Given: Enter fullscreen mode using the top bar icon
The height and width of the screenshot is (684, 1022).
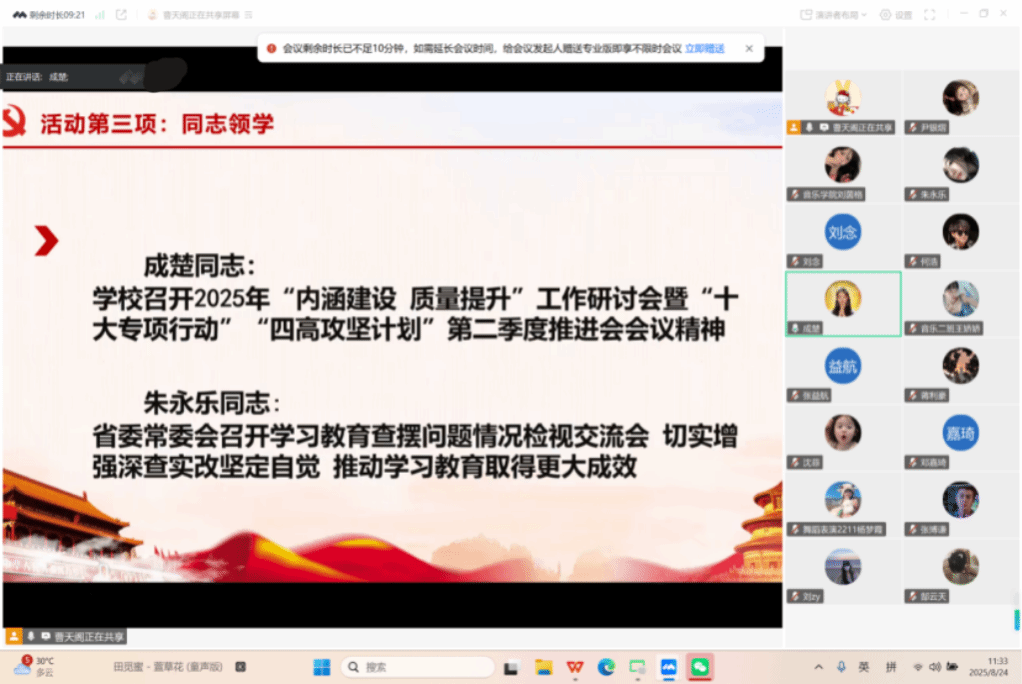Looking at the screenshot, I should tap(929, 15).
